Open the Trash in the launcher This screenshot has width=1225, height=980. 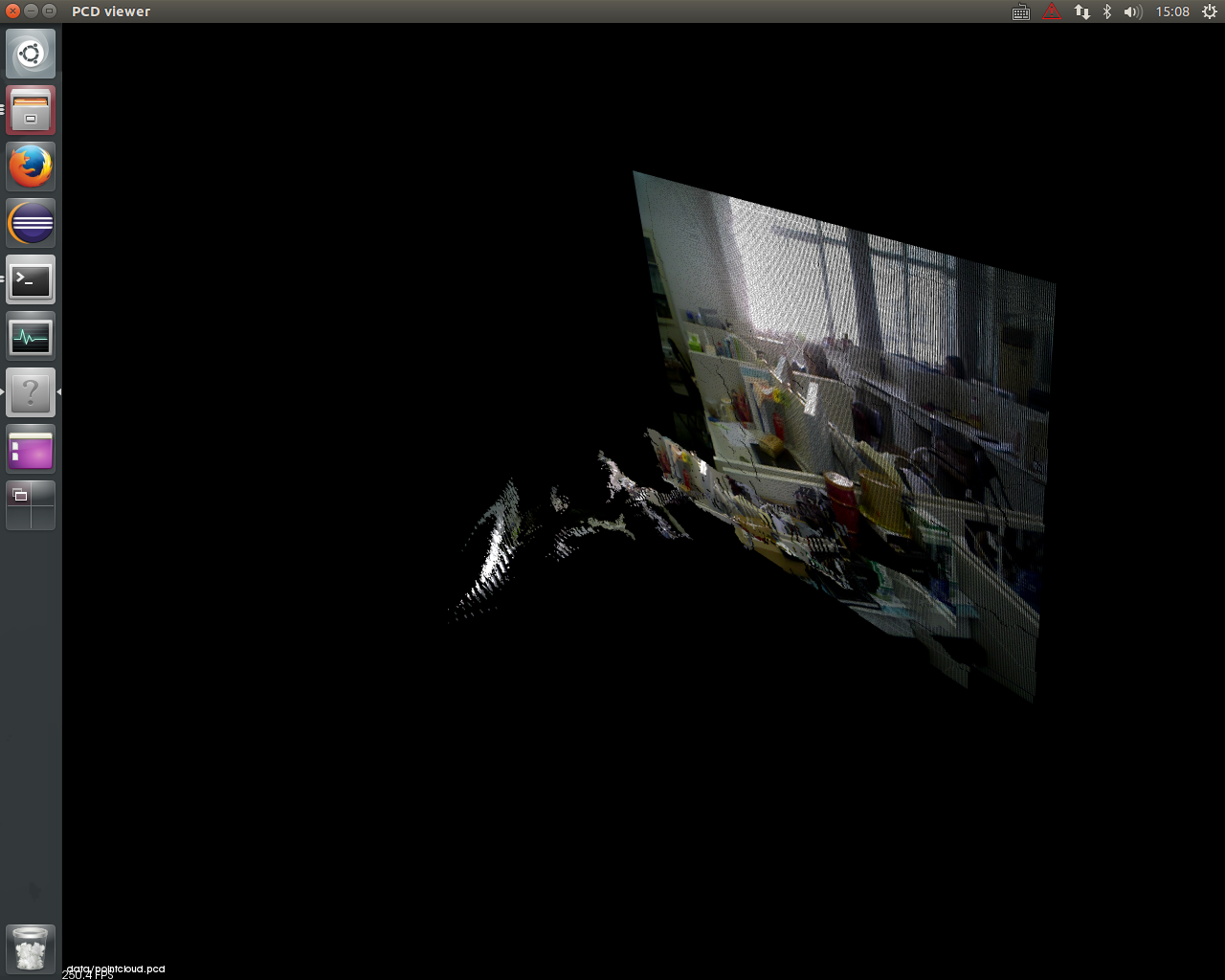[x=31, y=948]
